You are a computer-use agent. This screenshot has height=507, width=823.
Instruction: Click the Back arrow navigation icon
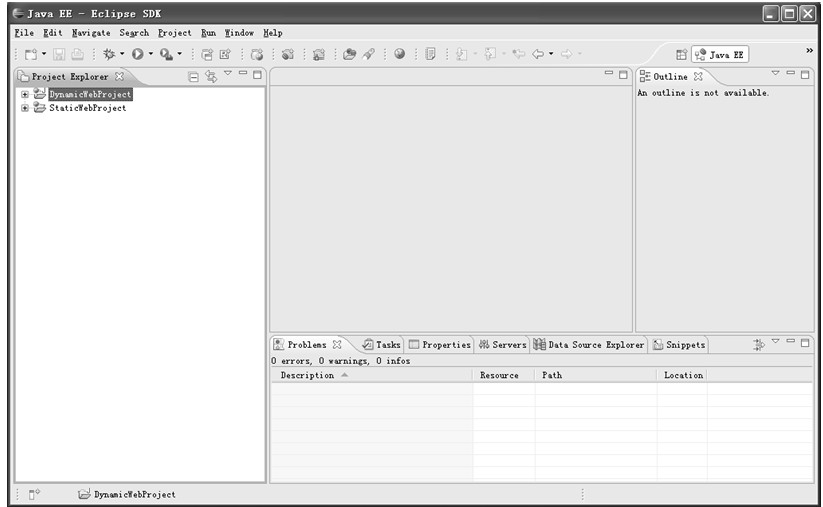538,54
